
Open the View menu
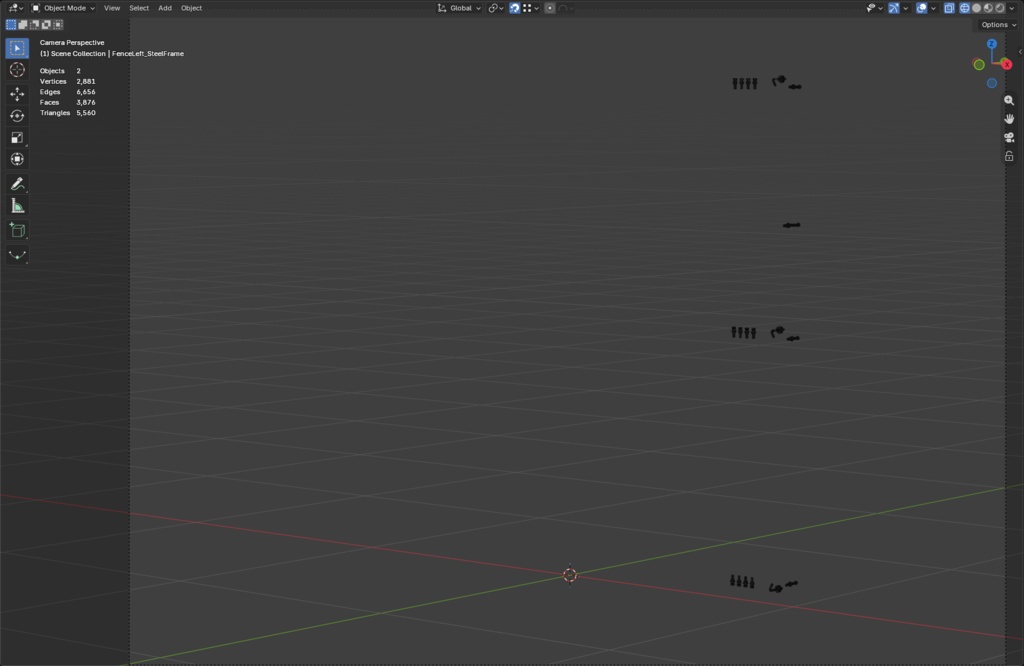pos(112,8)
